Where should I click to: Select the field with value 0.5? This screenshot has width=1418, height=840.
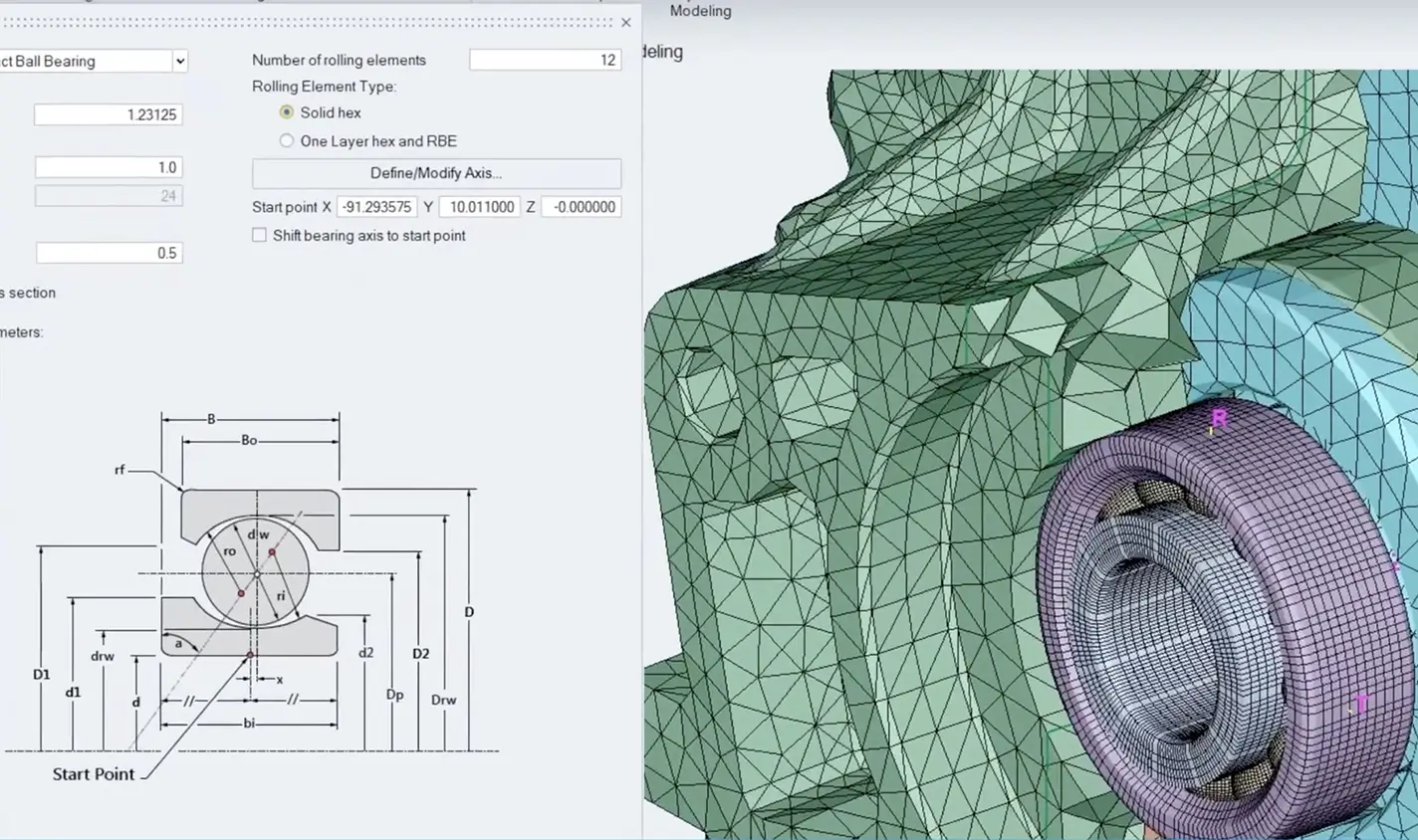click(108, 253)
